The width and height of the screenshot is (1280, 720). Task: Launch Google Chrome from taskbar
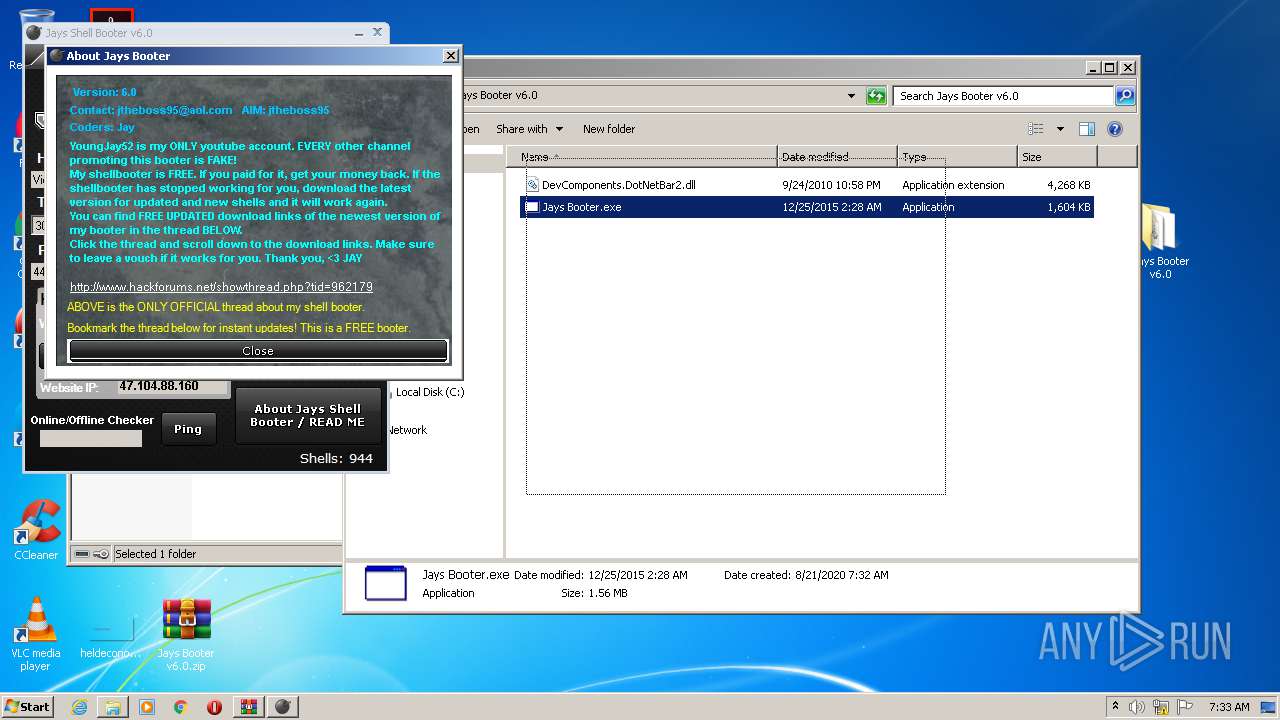pos(180,707)
